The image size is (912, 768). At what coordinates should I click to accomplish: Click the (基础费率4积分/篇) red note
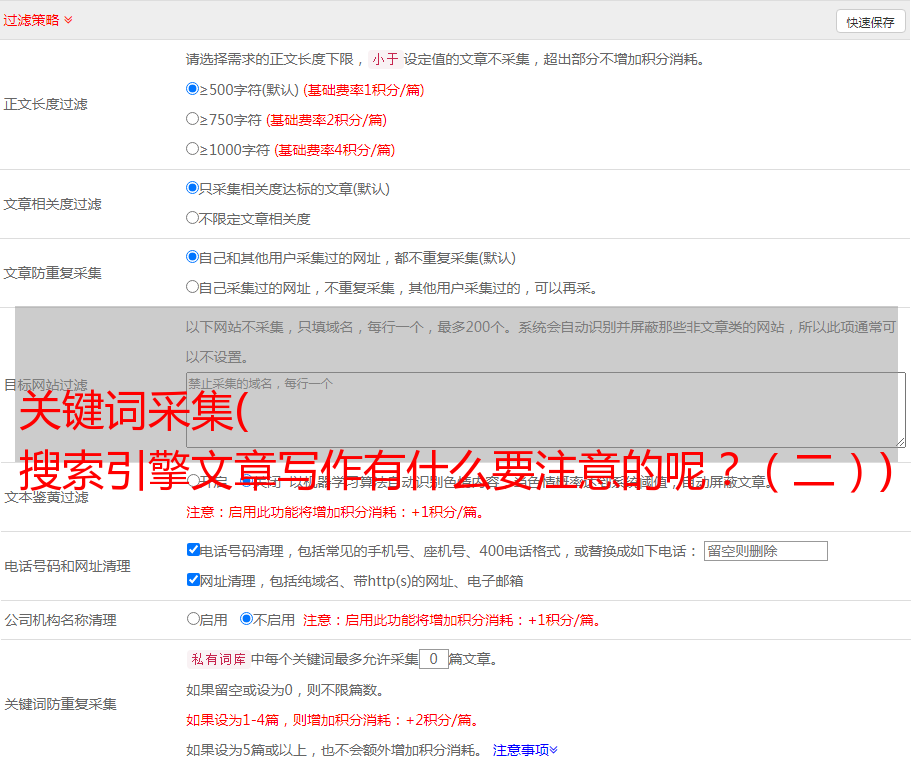(335, 150)
